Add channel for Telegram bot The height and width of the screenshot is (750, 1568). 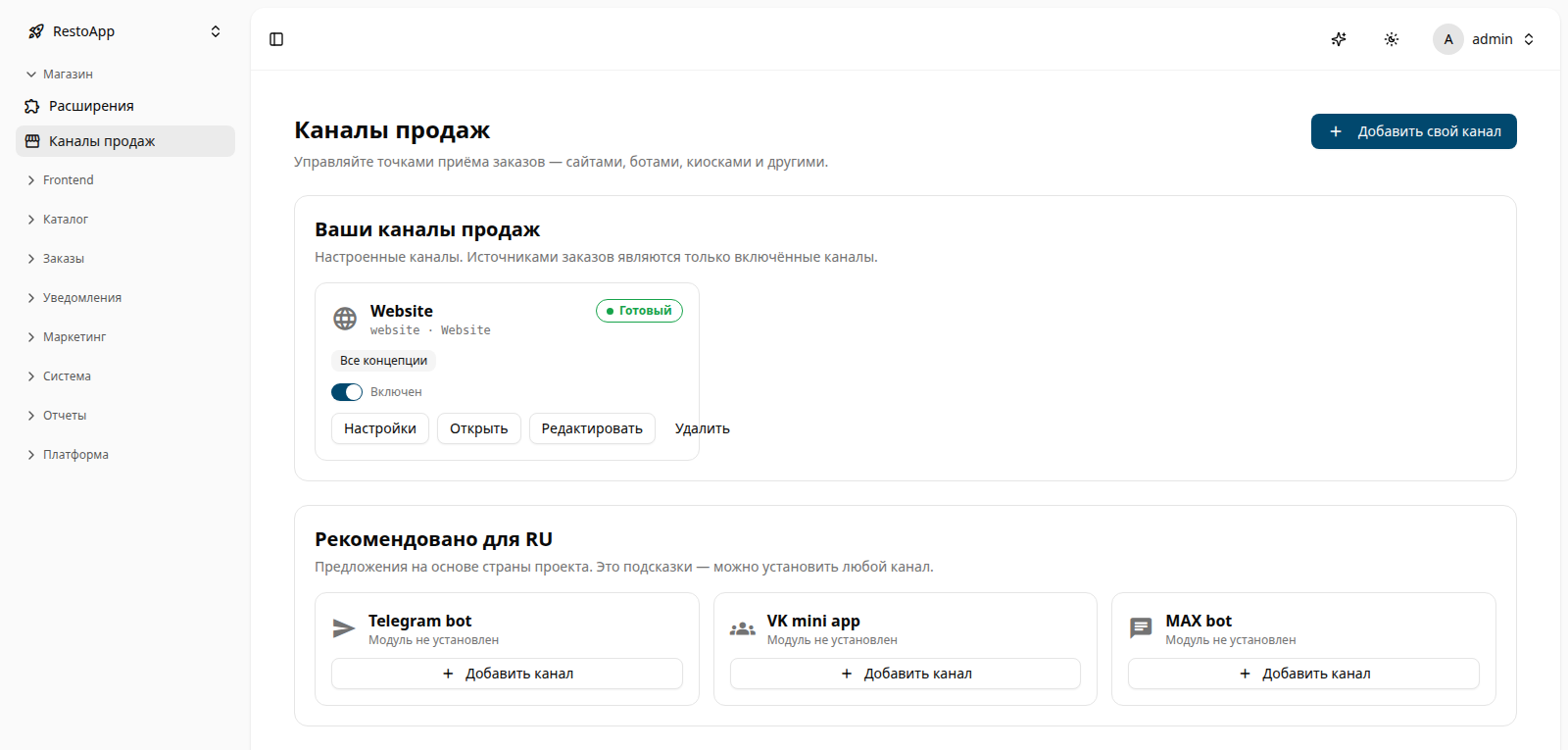(507, 674)
